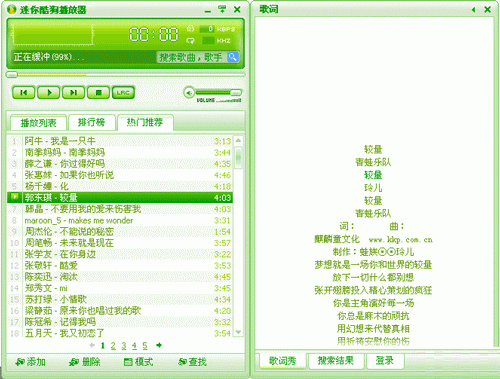Select song 陈冠希 - 记得我吗

(x=120, y=322)
